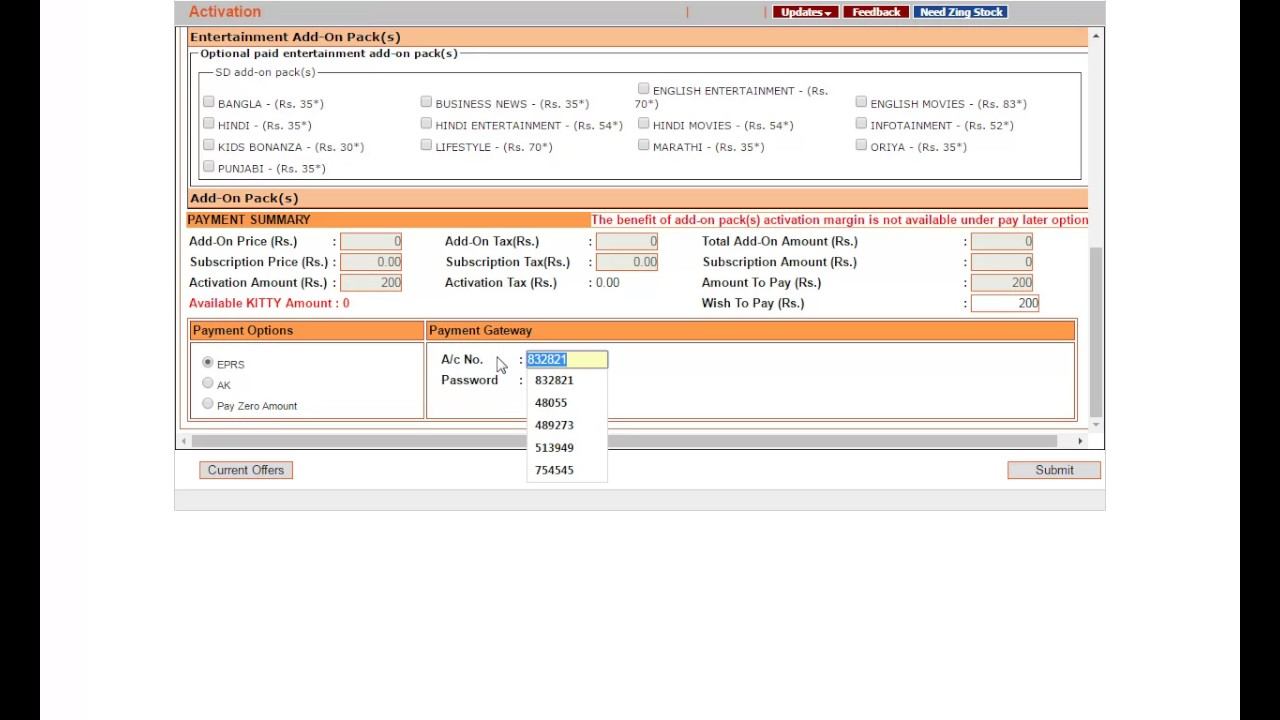The width and height of the screenshot is (1280, 720).
Task: Tick the MARATHI pack checkbox
Action: point(643,145)
